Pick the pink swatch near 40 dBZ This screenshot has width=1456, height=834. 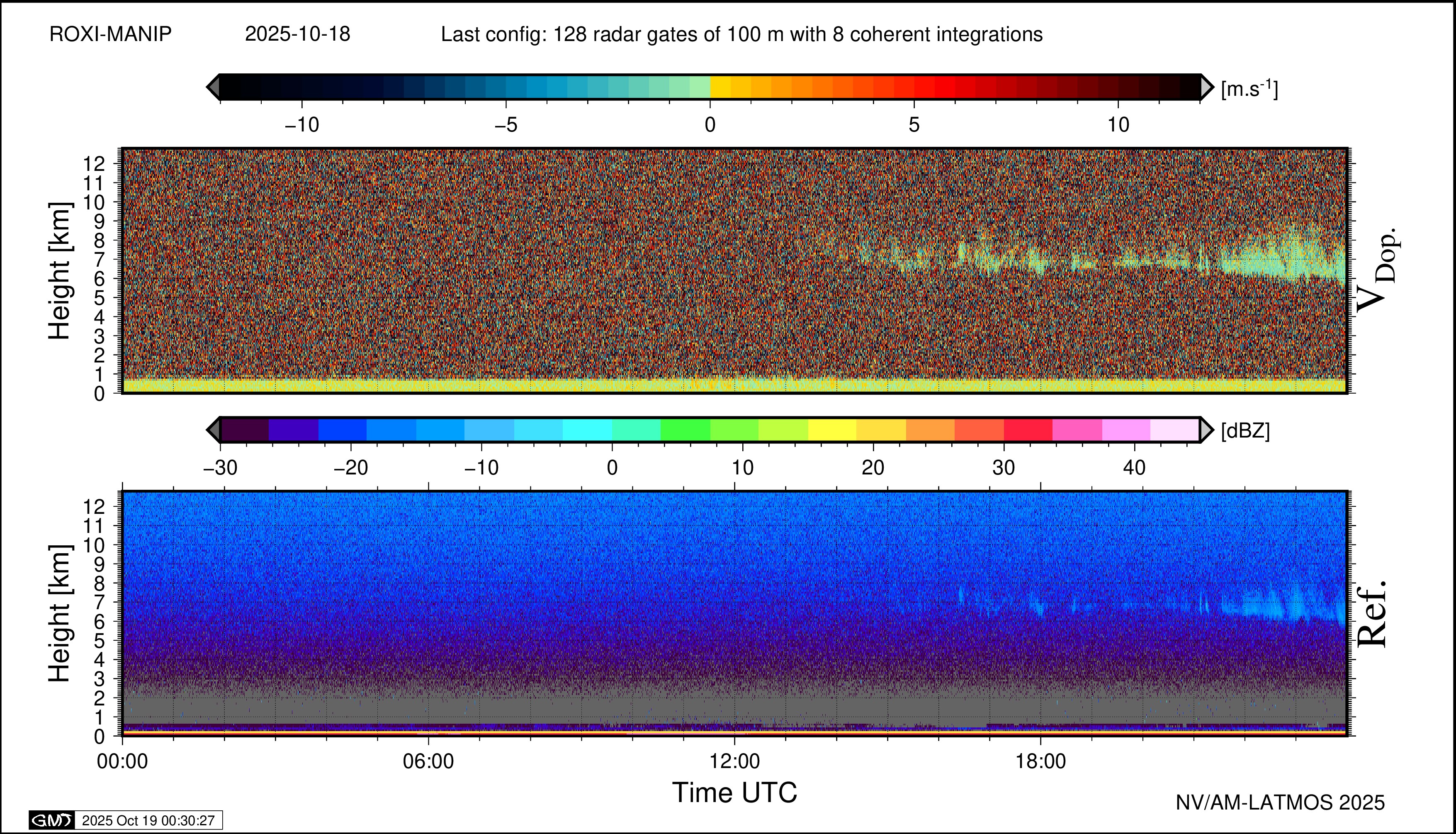(1125, 430)
